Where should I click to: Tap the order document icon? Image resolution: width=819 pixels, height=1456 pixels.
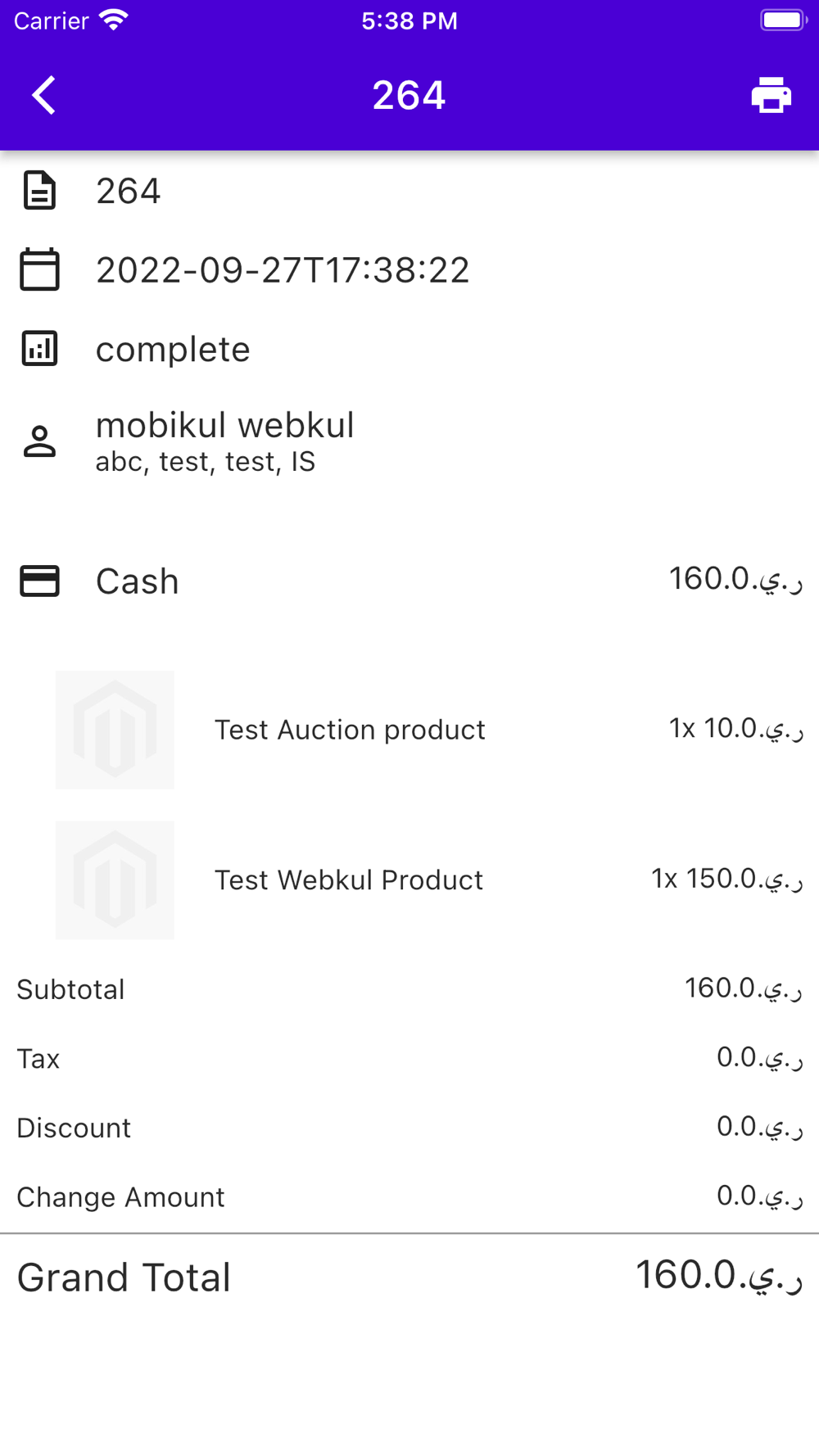pos(39,191)
